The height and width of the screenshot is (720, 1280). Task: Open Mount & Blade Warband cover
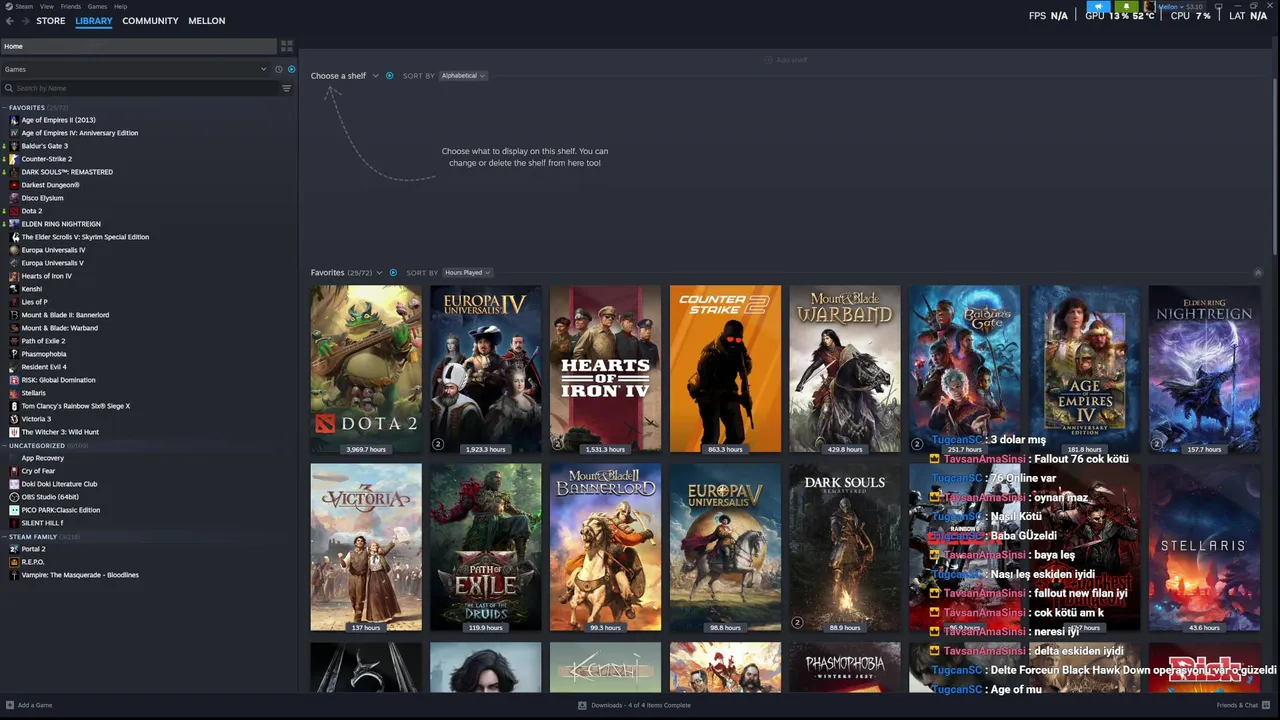845,370
